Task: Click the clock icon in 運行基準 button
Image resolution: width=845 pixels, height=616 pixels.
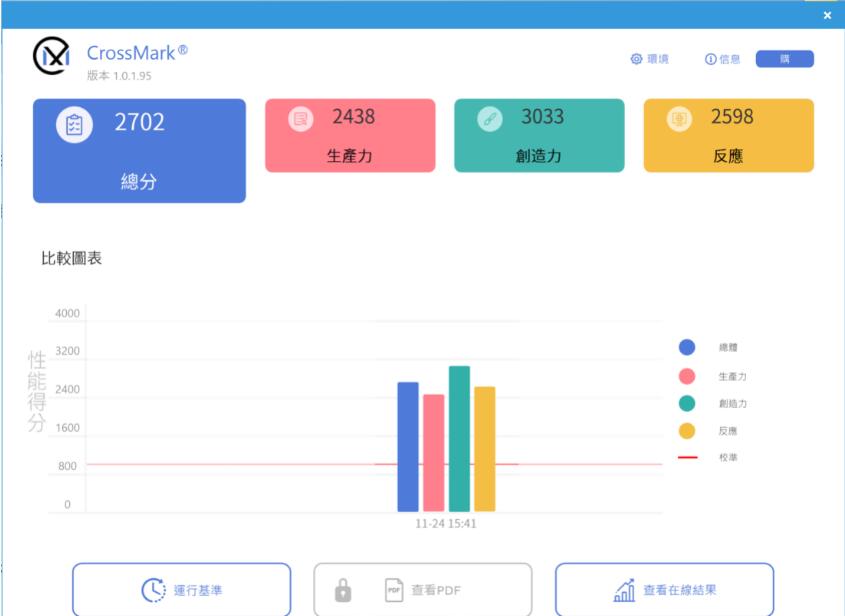Action: [x=153, y=590]
